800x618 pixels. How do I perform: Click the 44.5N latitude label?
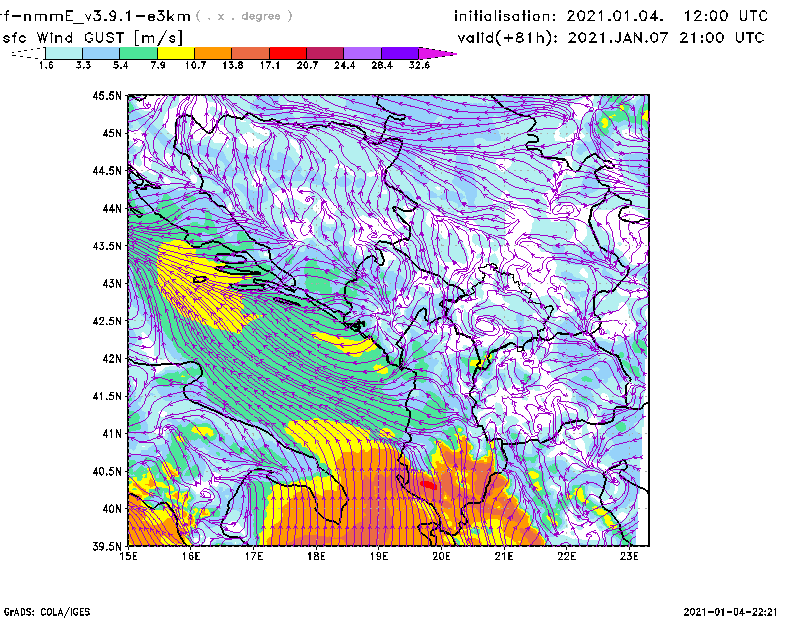[x=107, y=170]
